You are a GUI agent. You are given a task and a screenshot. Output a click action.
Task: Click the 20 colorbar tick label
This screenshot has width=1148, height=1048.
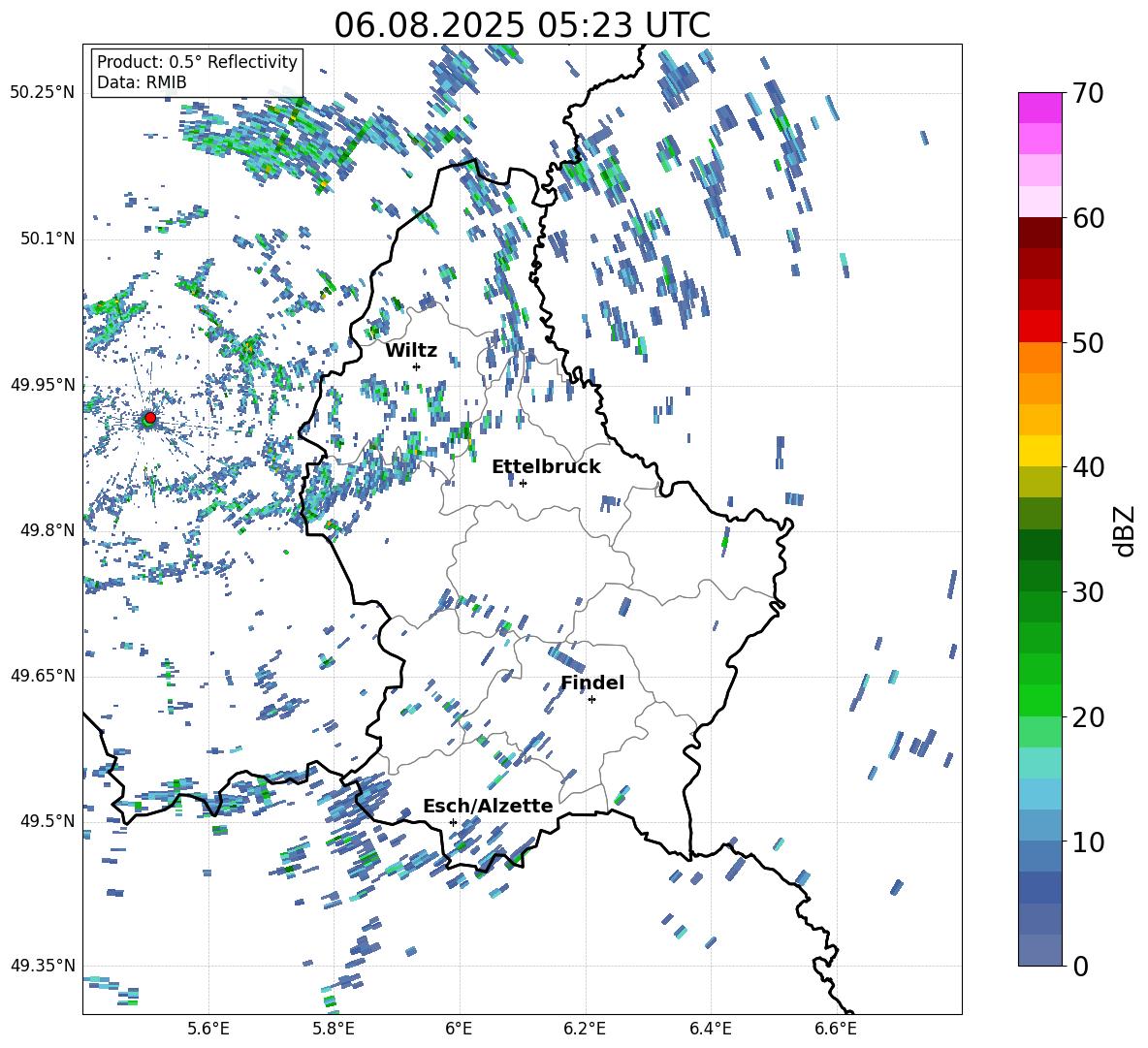[x=1087, y=717]
